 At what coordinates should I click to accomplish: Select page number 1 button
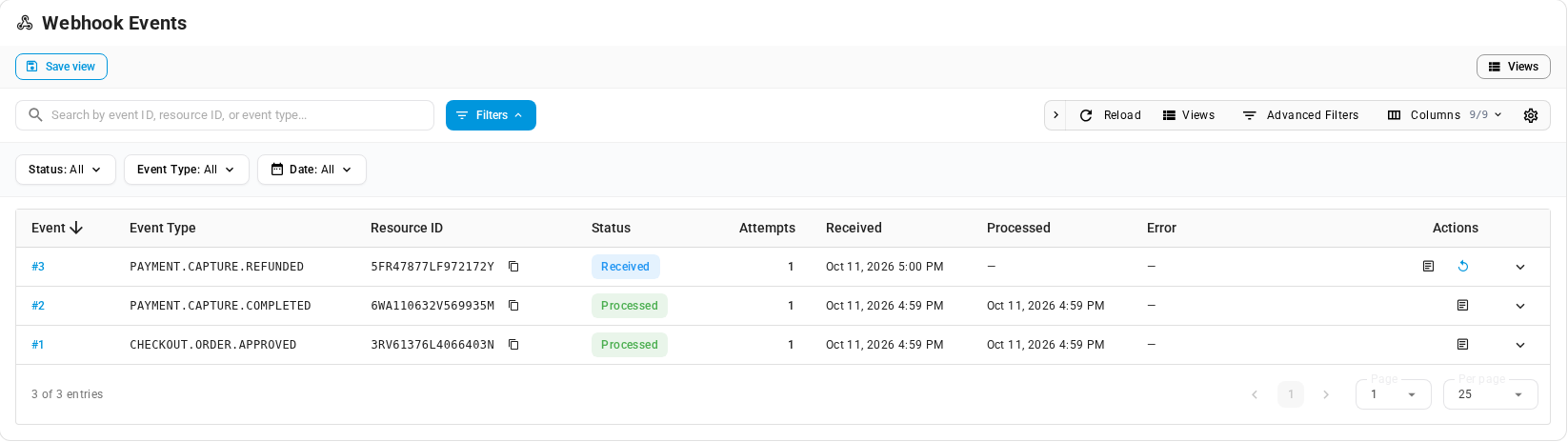[x=1291, y=394]
